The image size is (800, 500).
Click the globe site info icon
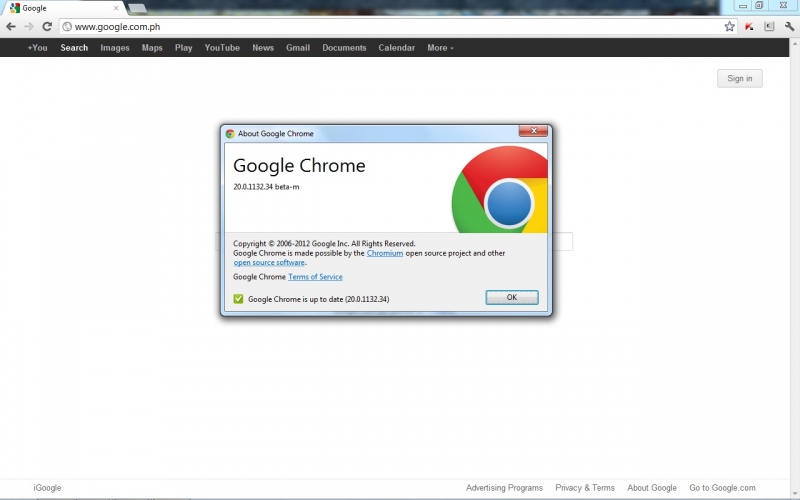pyautogui.click(x=67, y=27)
